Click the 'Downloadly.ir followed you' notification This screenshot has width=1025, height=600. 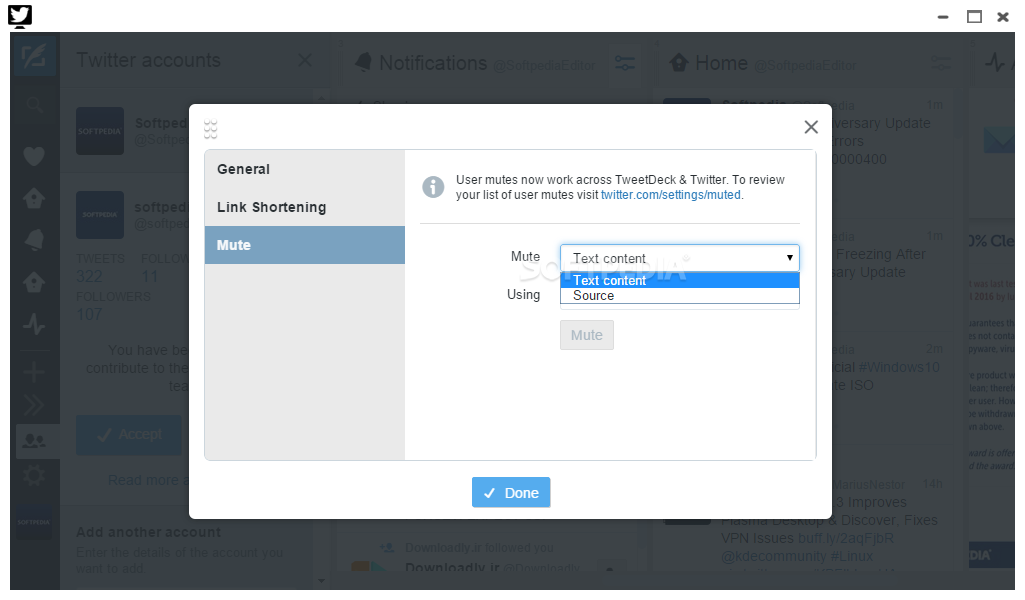coord(479,548)
